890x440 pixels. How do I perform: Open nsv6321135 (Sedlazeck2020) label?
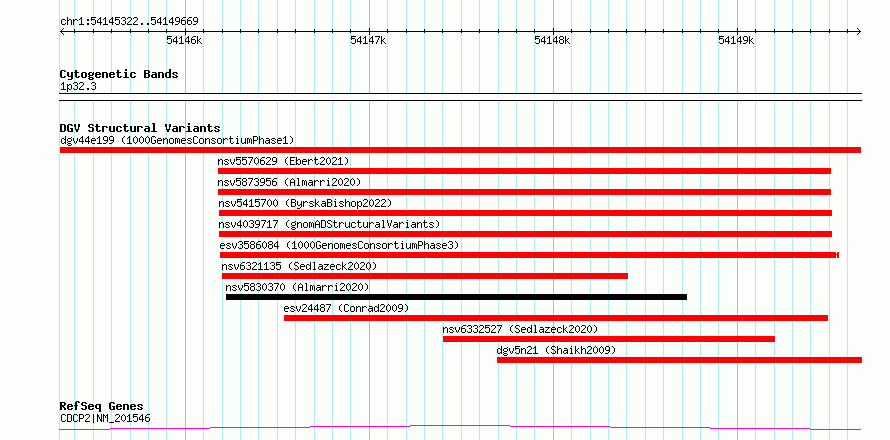[299, 266]
